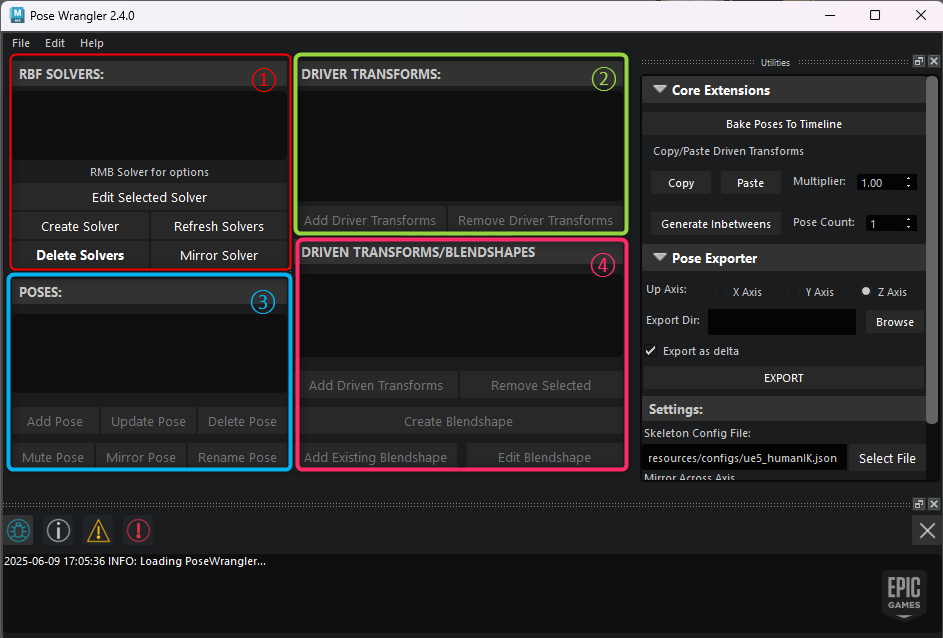Click Delete Pose
The image size is (943, 638).
[242, 422]
